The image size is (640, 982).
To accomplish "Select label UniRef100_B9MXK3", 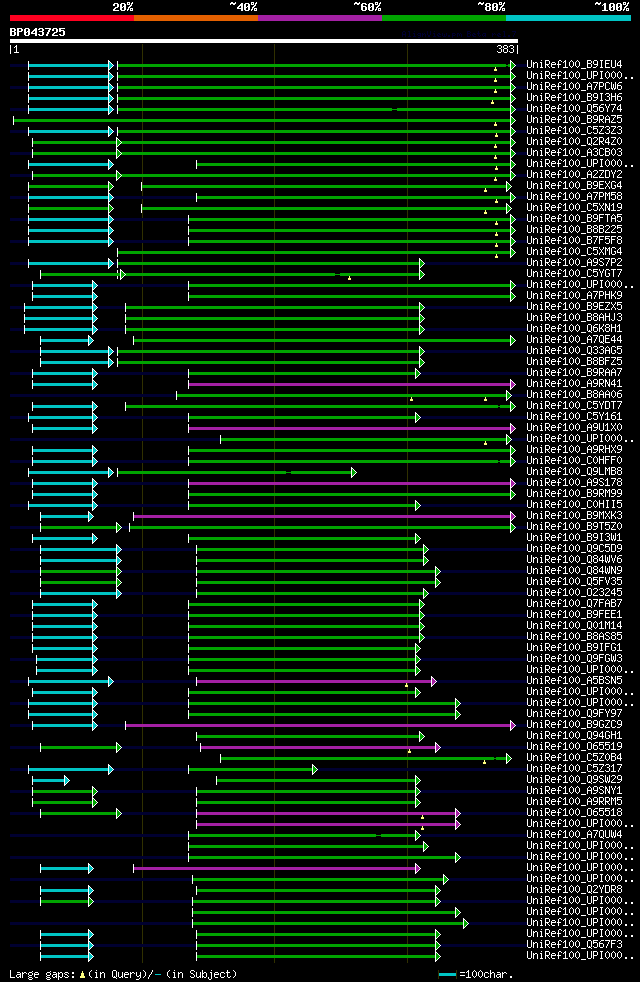I will [x=574, y=516].
